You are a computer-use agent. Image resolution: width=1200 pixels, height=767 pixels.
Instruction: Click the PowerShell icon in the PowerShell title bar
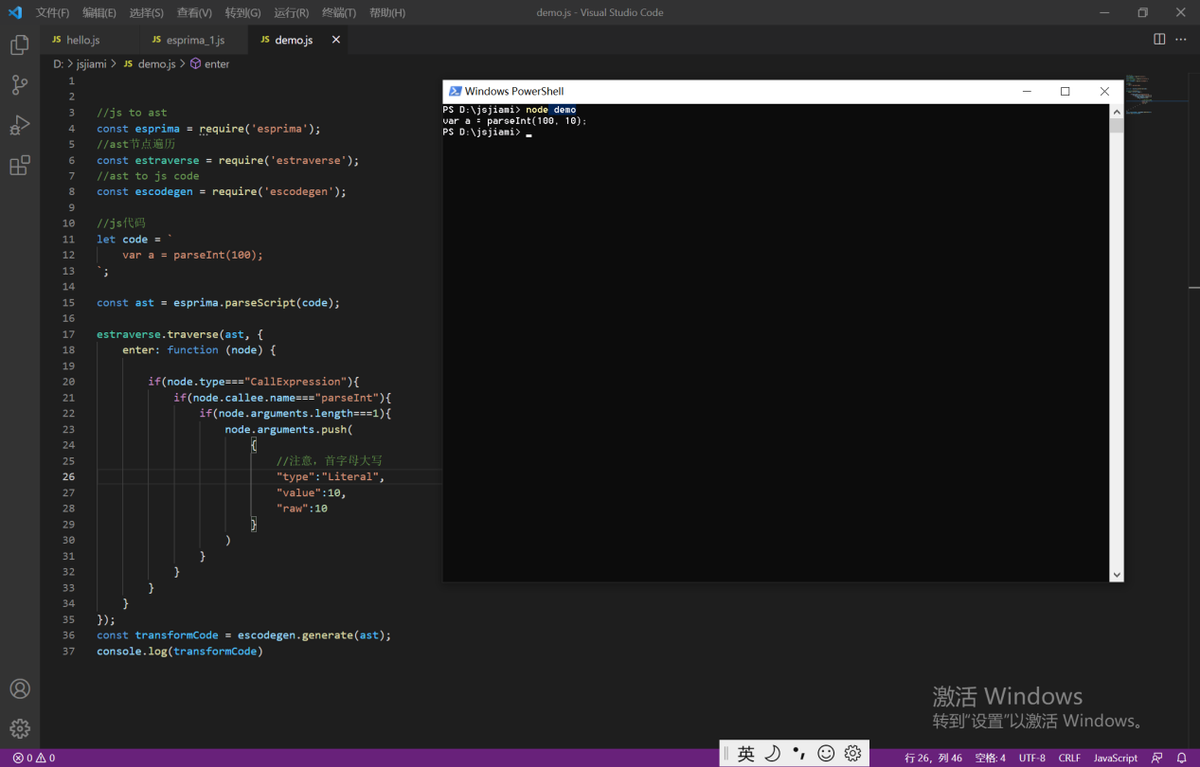[x=455, y=91]
